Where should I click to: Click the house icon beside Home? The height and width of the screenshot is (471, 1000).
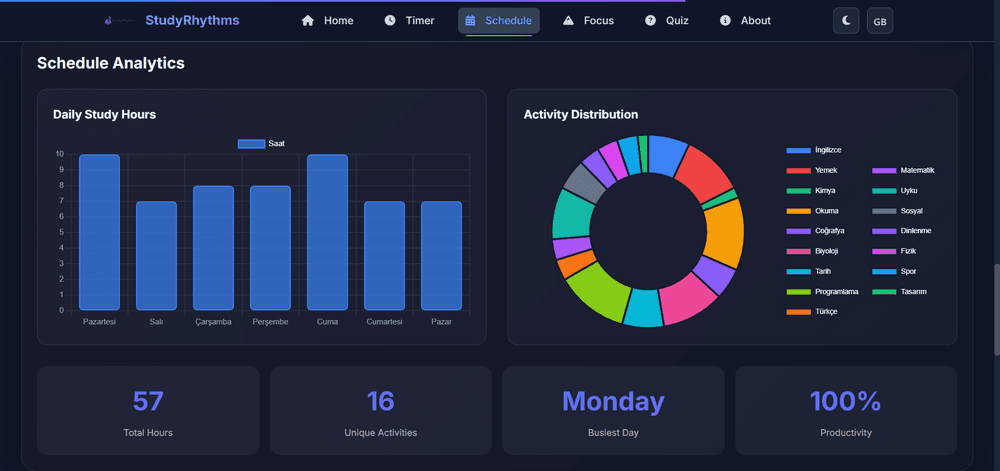coord(308,21)
